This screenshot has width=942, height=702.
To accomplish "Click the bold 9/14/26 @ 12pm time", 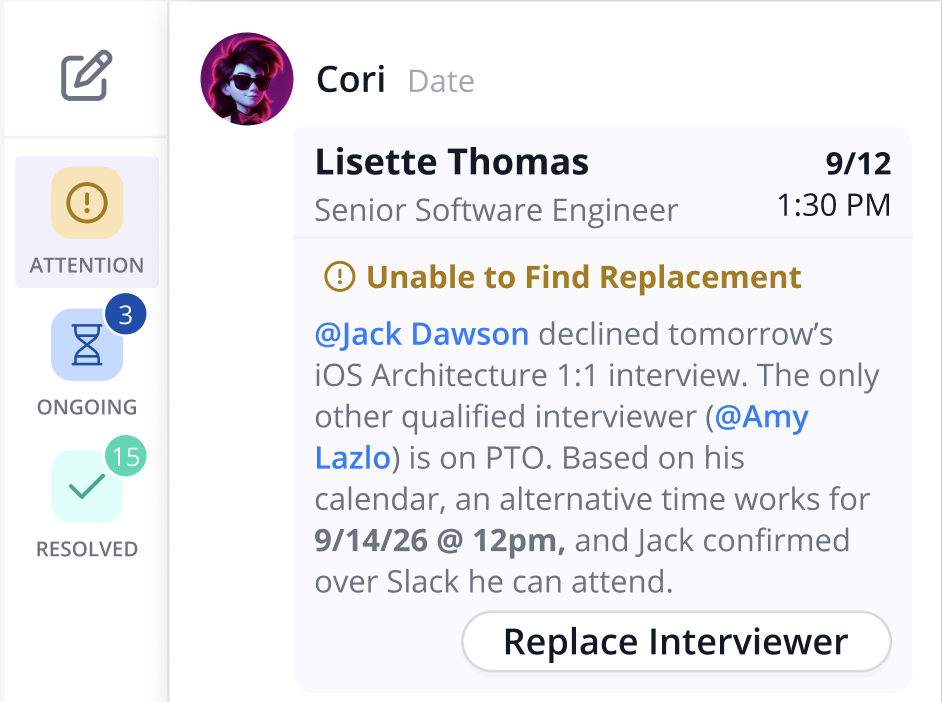I will pyautogui.click(x=440, y=540).
